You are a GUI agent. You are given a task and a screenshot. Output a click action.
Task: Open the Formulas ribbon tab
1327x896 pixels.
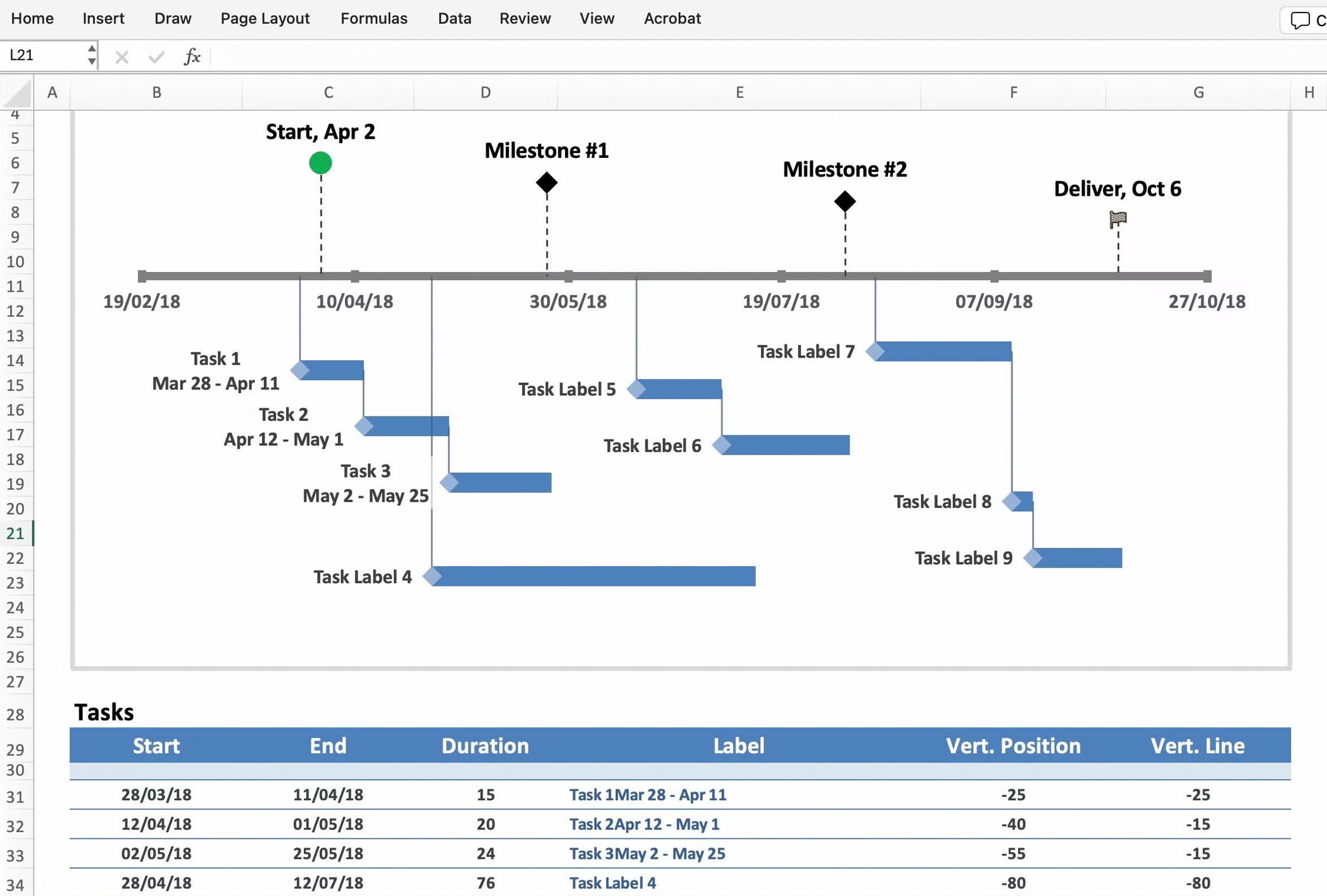(373, 18)
